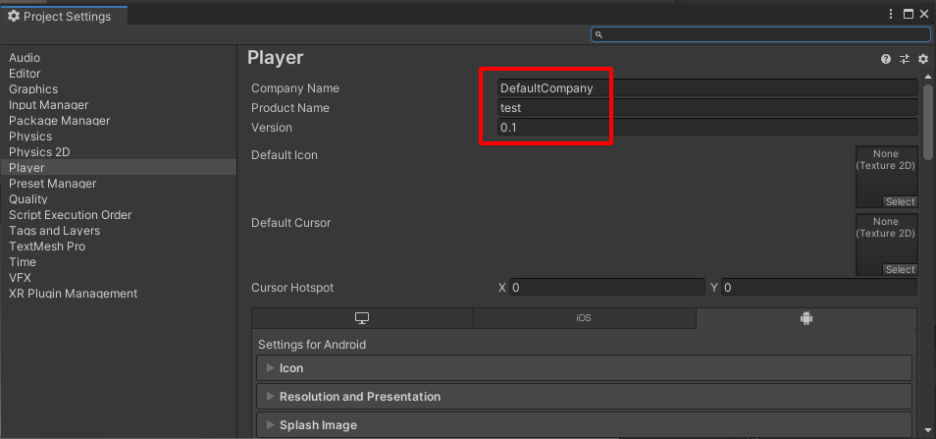Open the Project Settings window kebab menu
Screen dimensions: 936x439
click(891, 14)
